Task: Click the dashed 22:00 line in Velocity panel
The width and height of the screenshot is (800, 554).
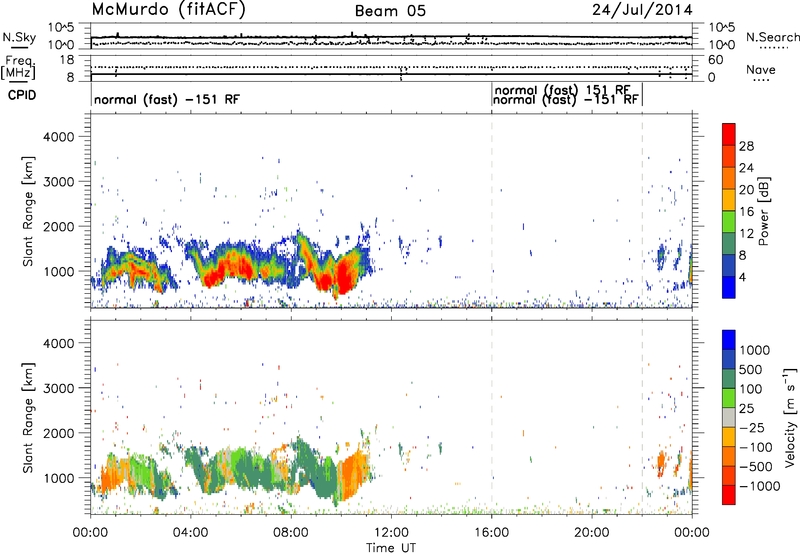Action: tap(642, 417)
